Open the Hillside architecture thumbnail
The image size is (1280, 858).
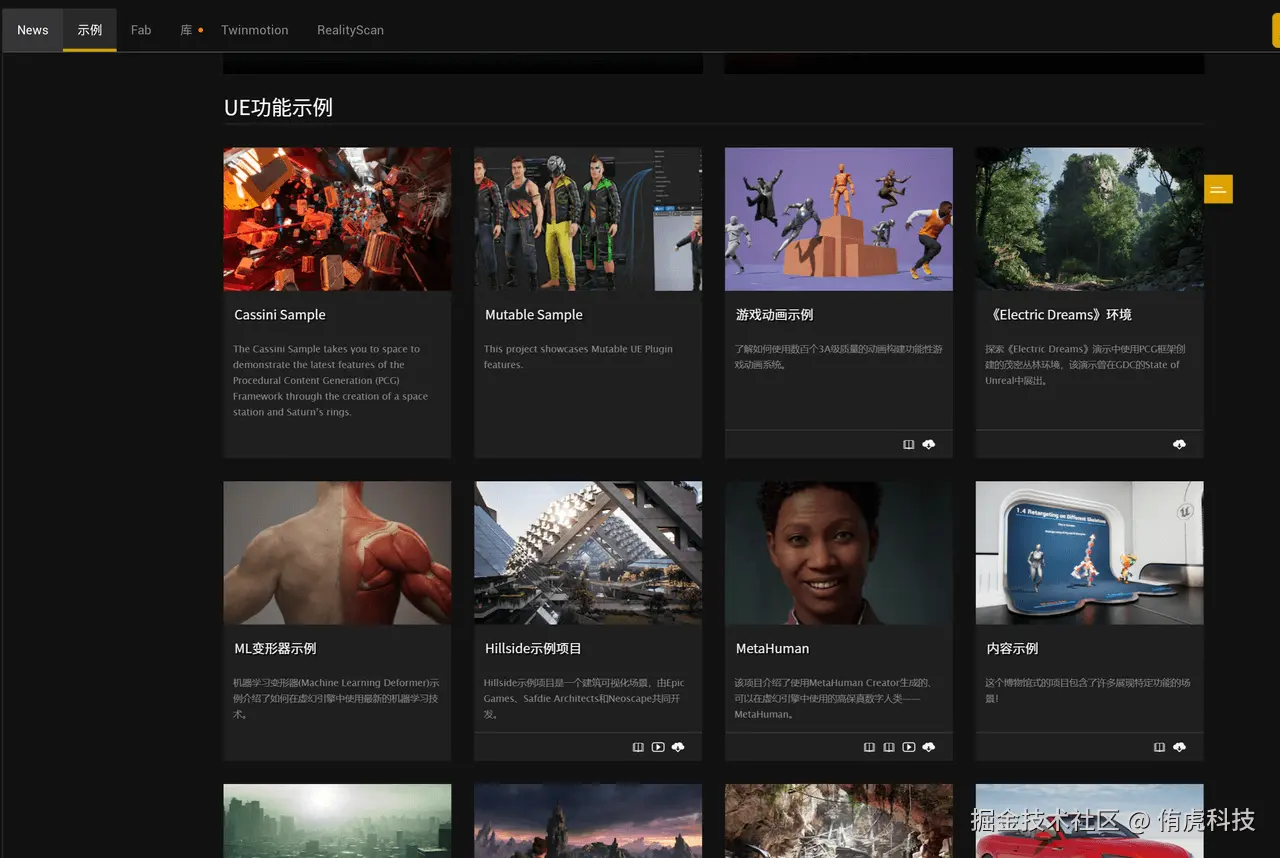pyautogui.click(x=588, y=553)
